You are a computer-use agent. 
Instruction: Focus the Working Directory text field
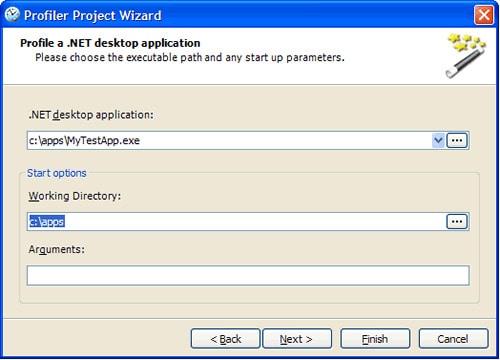pyautogui.click(x=236, y=221)
